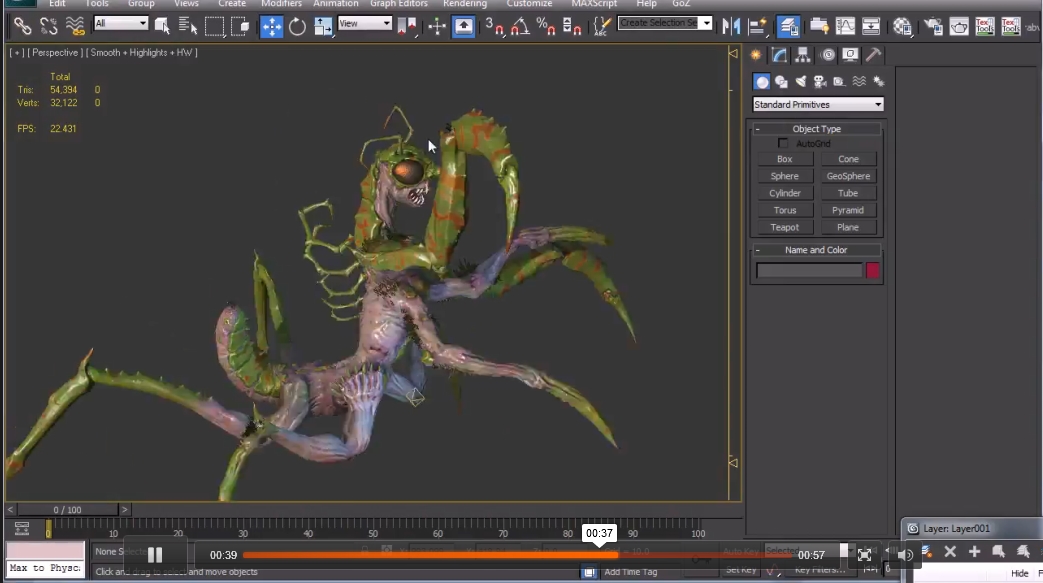
Task: Open the Material Editor checker-sphere icon
Action: pos(902,26)
